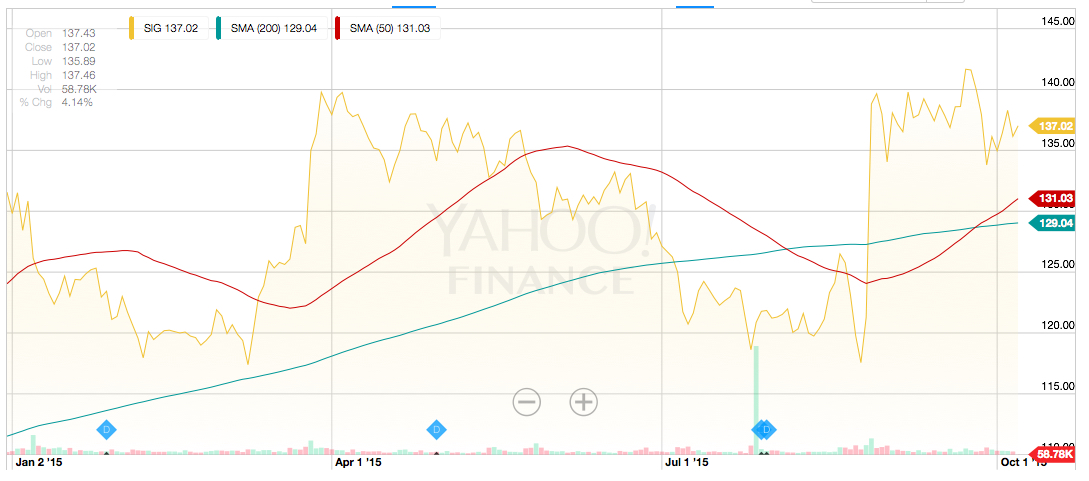Open the dividend marker near January 2015
1089x481 pixels.
click(107, 430)
